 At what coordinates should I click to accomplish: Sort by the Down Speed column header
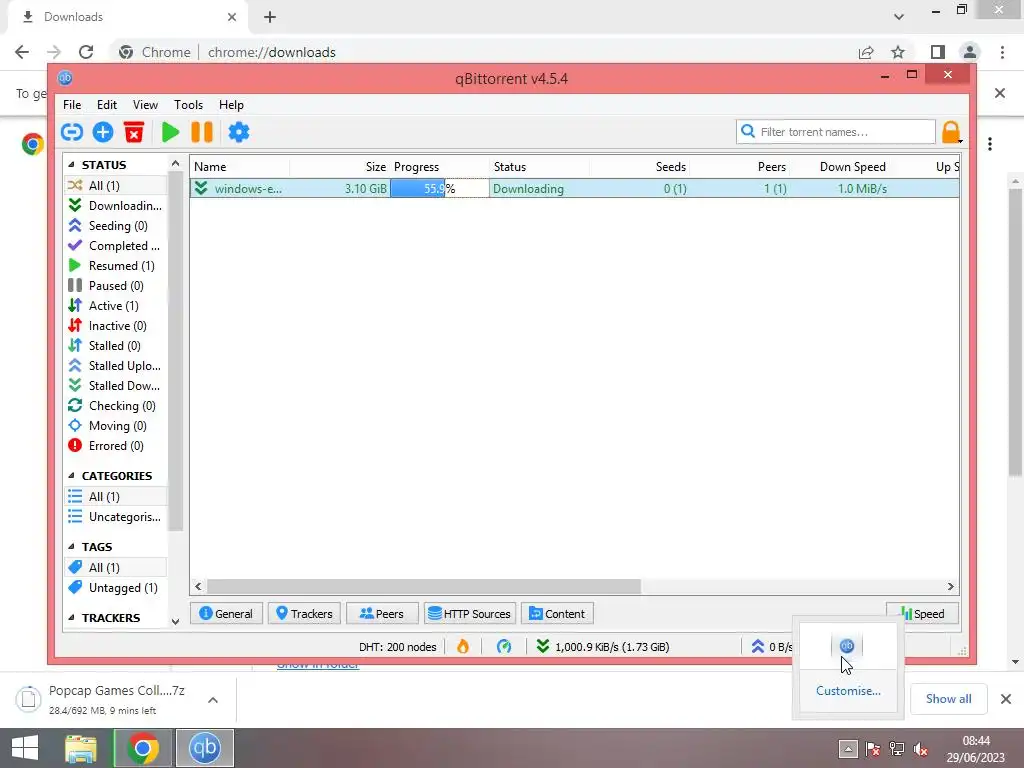(852, 167)
